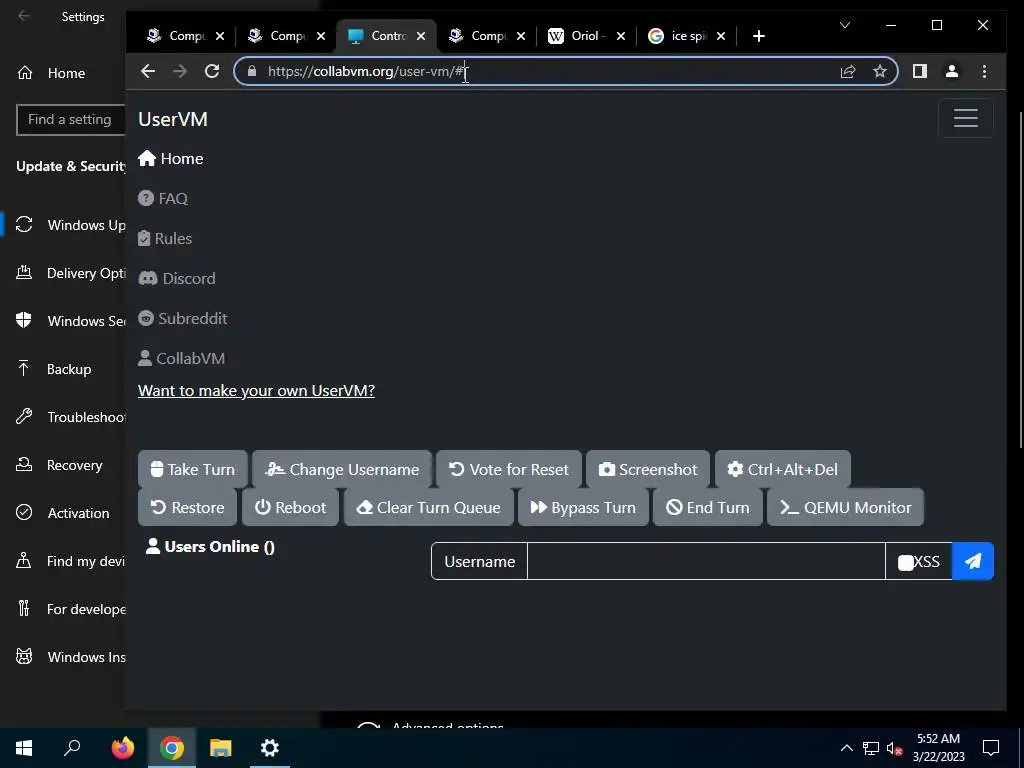Vote for Reset of the VM

(x=509, y=469)
